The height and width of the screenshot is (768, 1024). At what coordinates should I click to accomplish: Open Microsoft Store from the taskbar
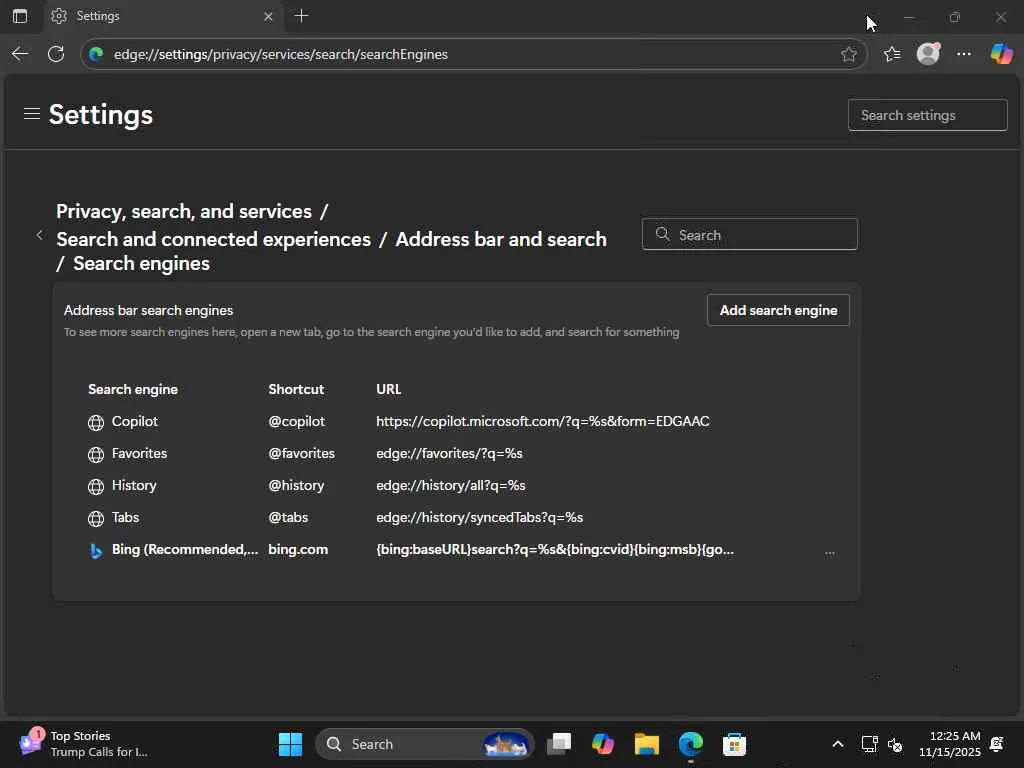(x=734, y=744)
